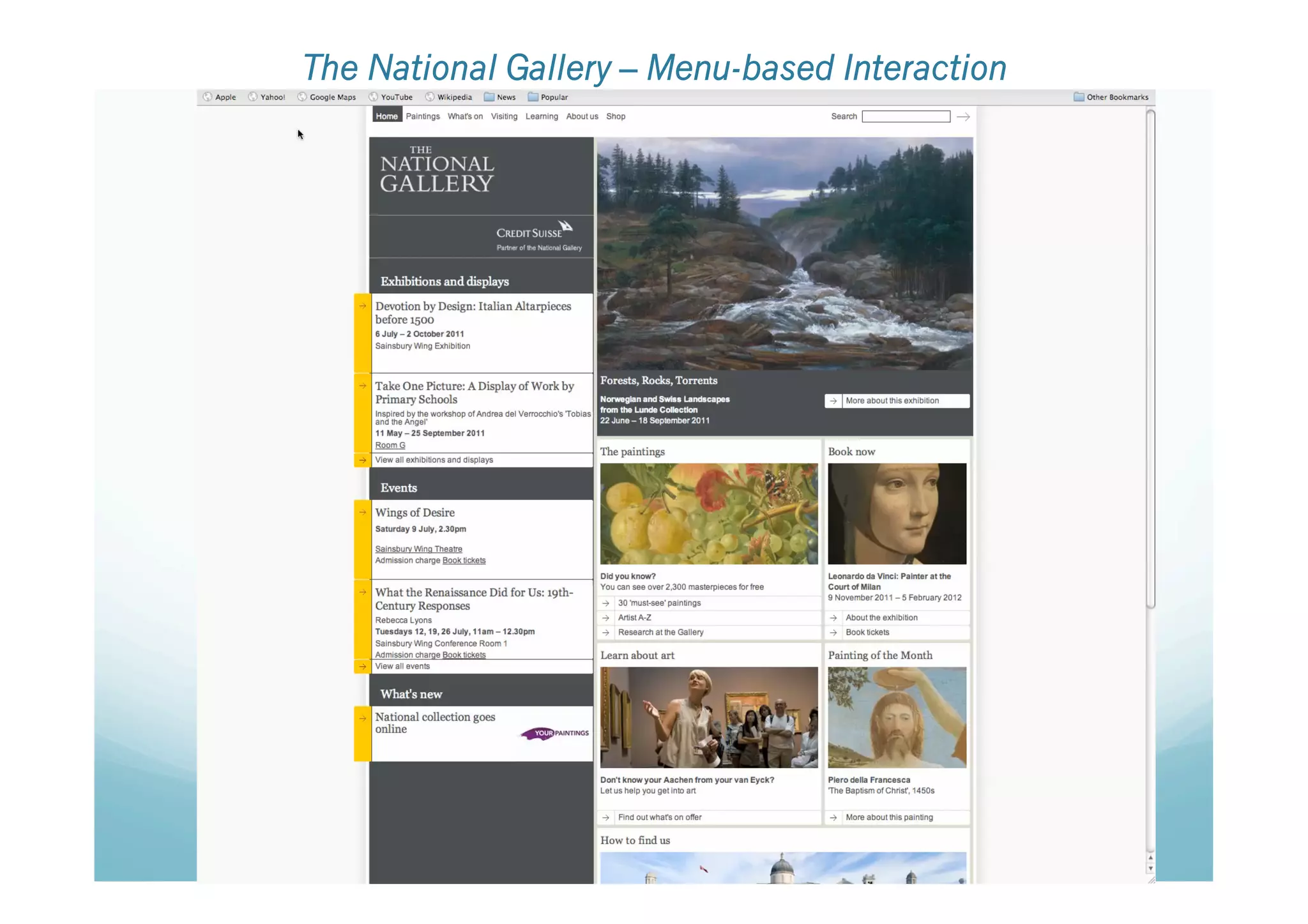Screen dimensions: 1308x924
Task: Open More about this painting
Action: [889, 817]
